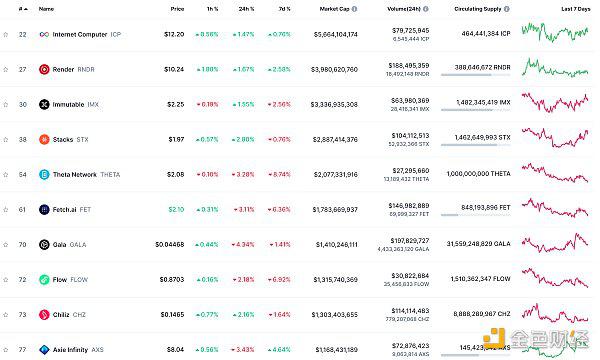Click the Axie Infinity diamond logo icon

pos(44,350)
